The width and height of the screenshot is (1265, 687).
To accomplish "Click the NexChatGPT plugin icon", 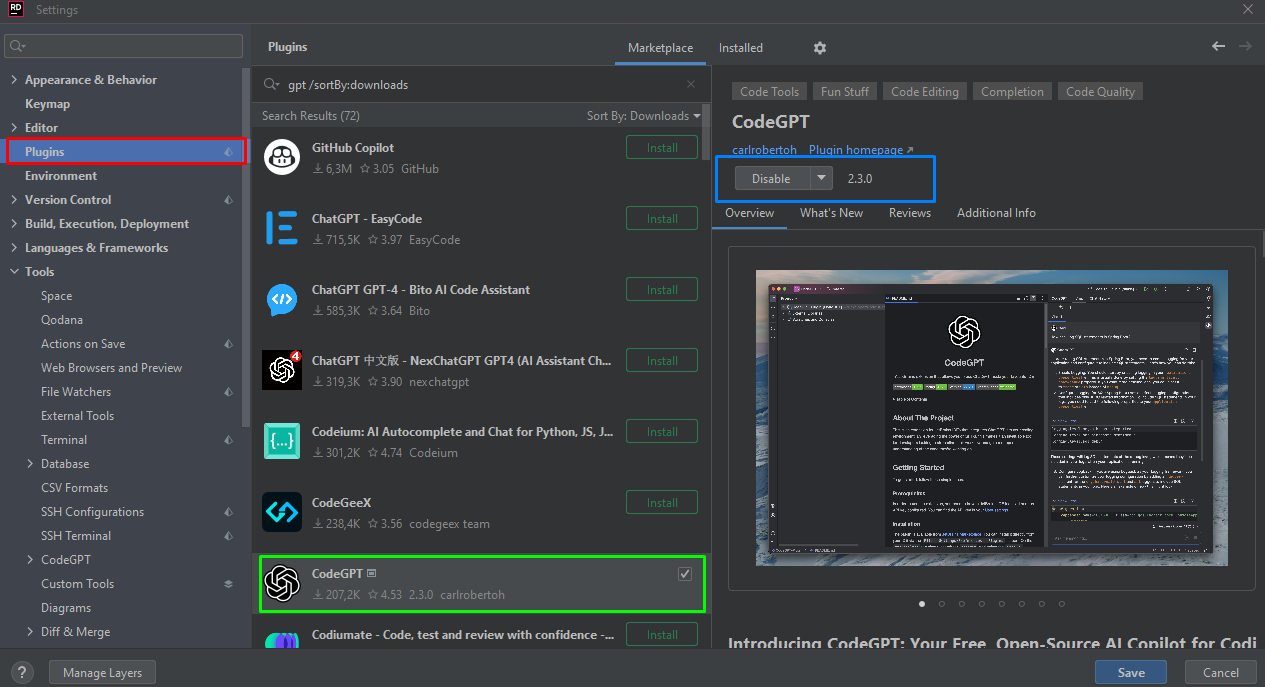I will tap(282, 370).
